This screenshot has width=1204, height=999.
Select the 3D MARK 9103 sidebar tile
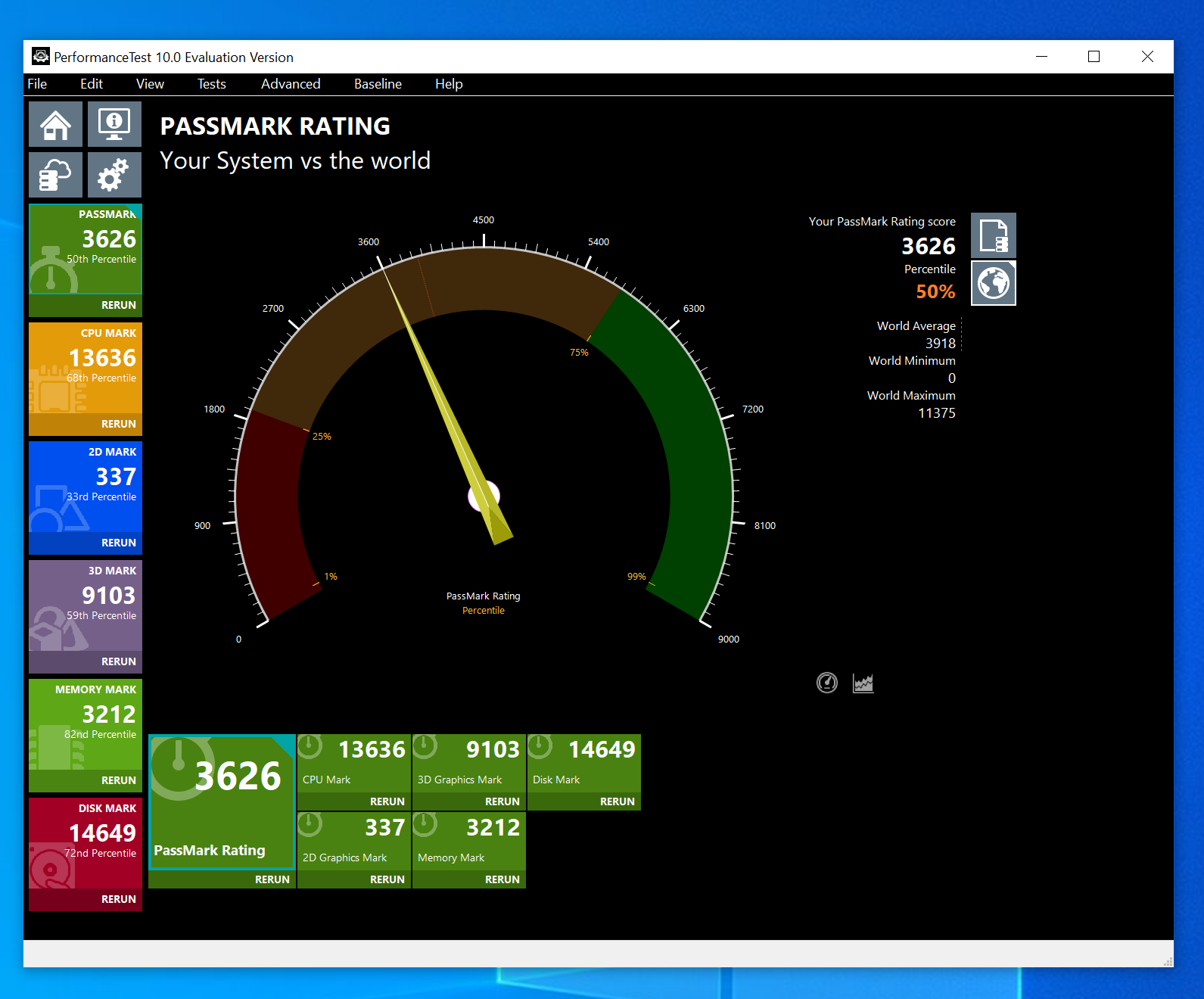click(x=86, y=605)
